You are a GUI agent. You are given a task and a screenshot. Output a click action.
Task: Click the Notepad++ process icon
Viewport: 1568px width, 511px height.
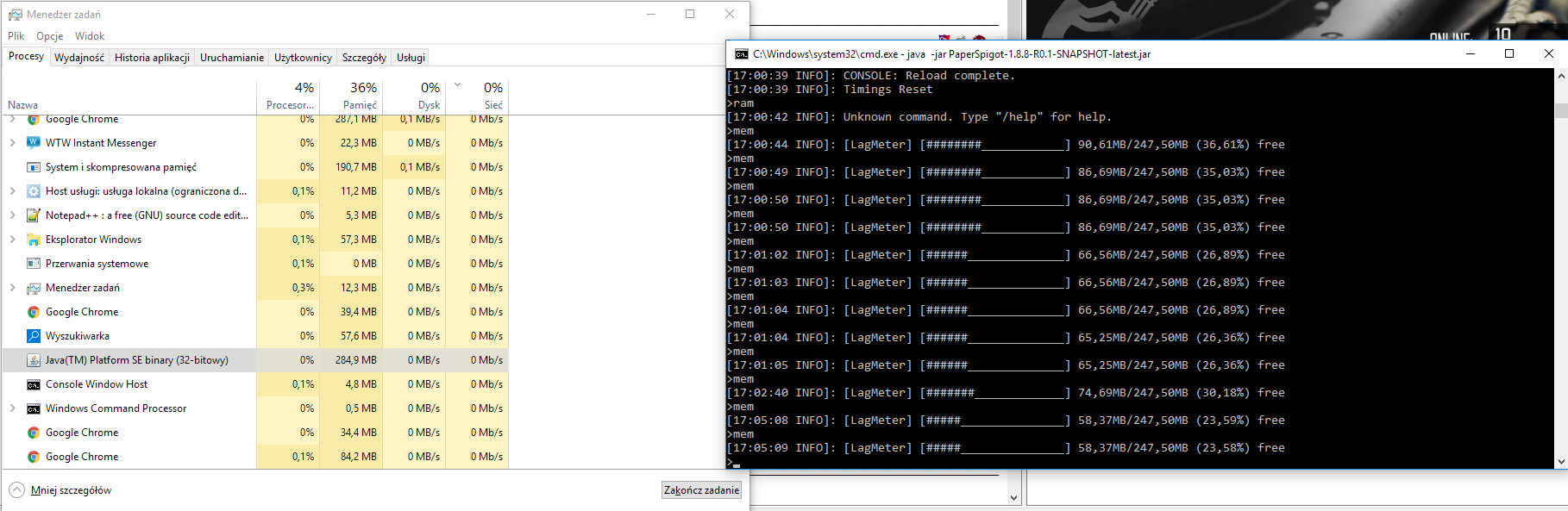(x=34, y=215)
